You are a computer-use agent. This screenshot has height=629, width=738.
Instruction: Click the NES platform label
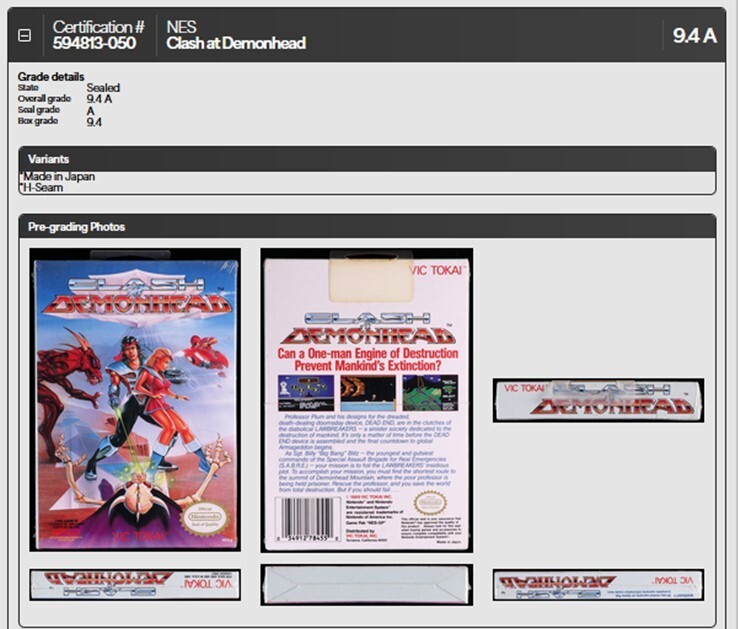(x=181, y=27)
